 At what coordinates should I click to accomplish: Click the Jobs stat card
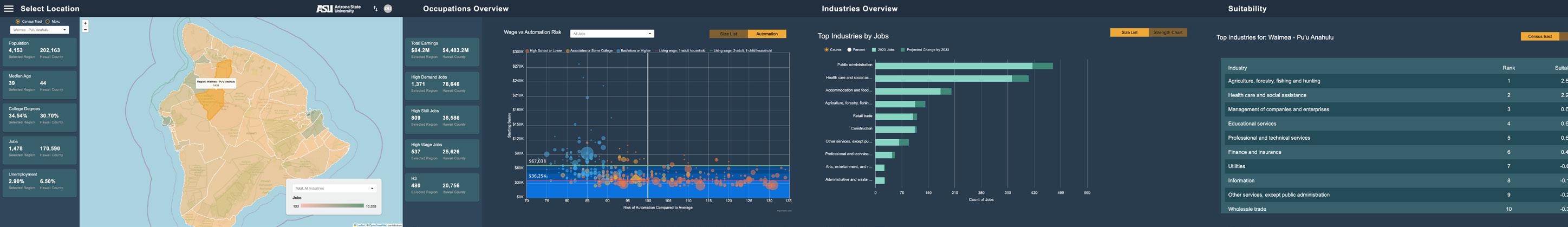click(x=40, y=150)
